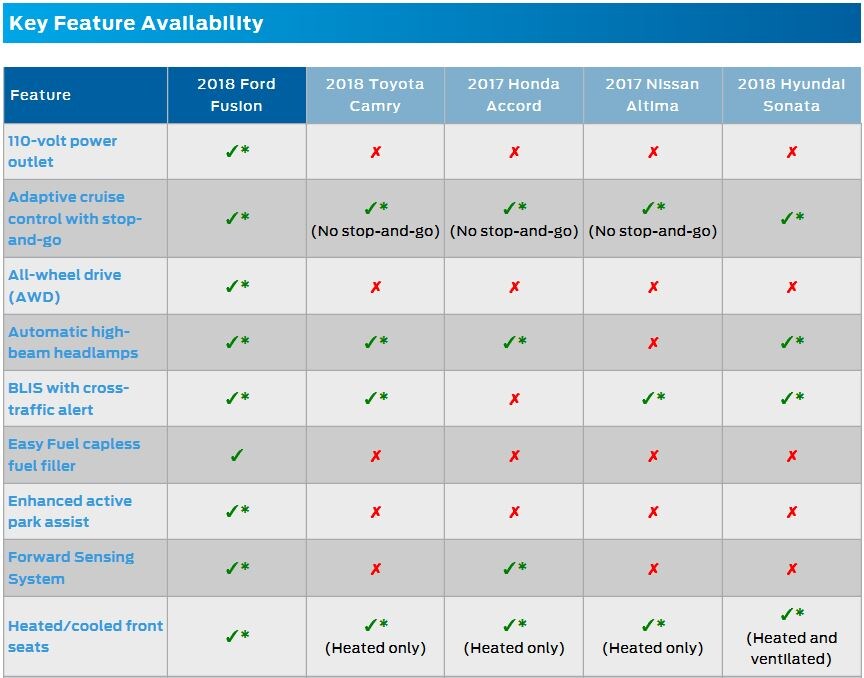
Task: Click Nissan Altima's red X for automatic high-beam headlamps
Action: [x=653, y=343]
